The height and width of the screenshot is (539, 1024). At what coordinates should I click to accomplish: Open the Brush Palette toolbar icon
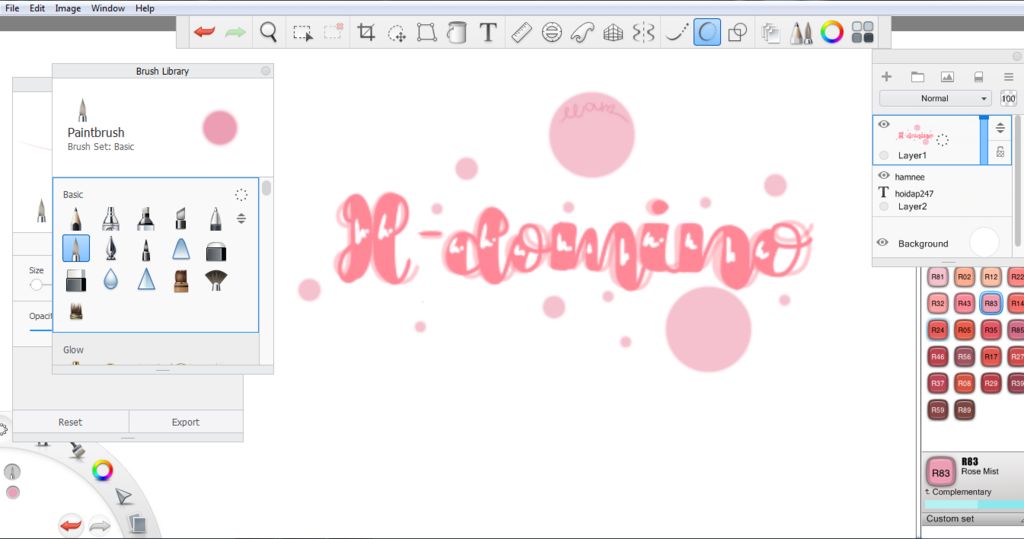(801, 32)
